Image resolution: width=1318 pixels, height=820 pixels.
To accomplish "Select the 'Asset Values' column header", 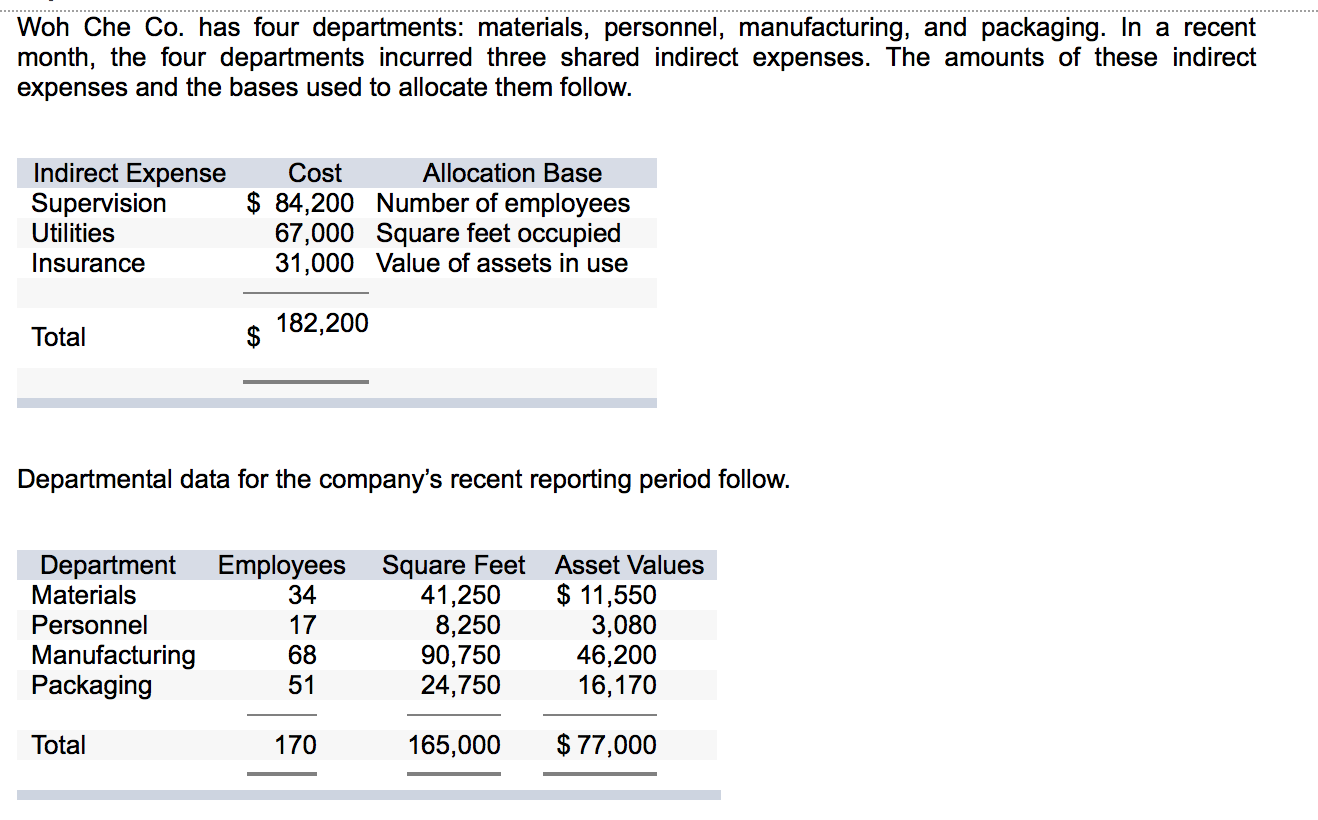I will 630,565.
